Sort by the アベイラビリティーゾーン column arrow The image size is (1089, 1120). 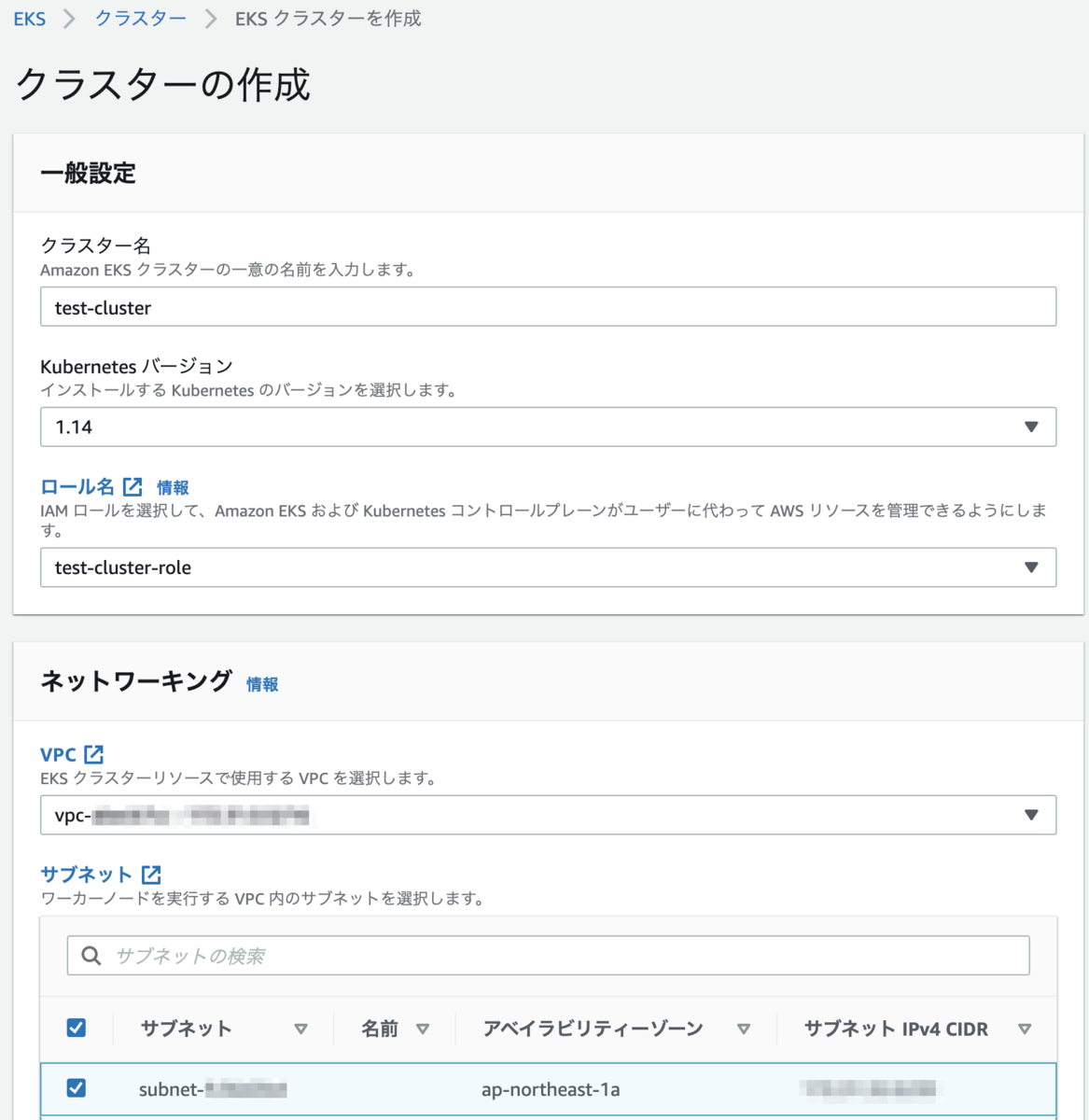[x=744, y=1029]
